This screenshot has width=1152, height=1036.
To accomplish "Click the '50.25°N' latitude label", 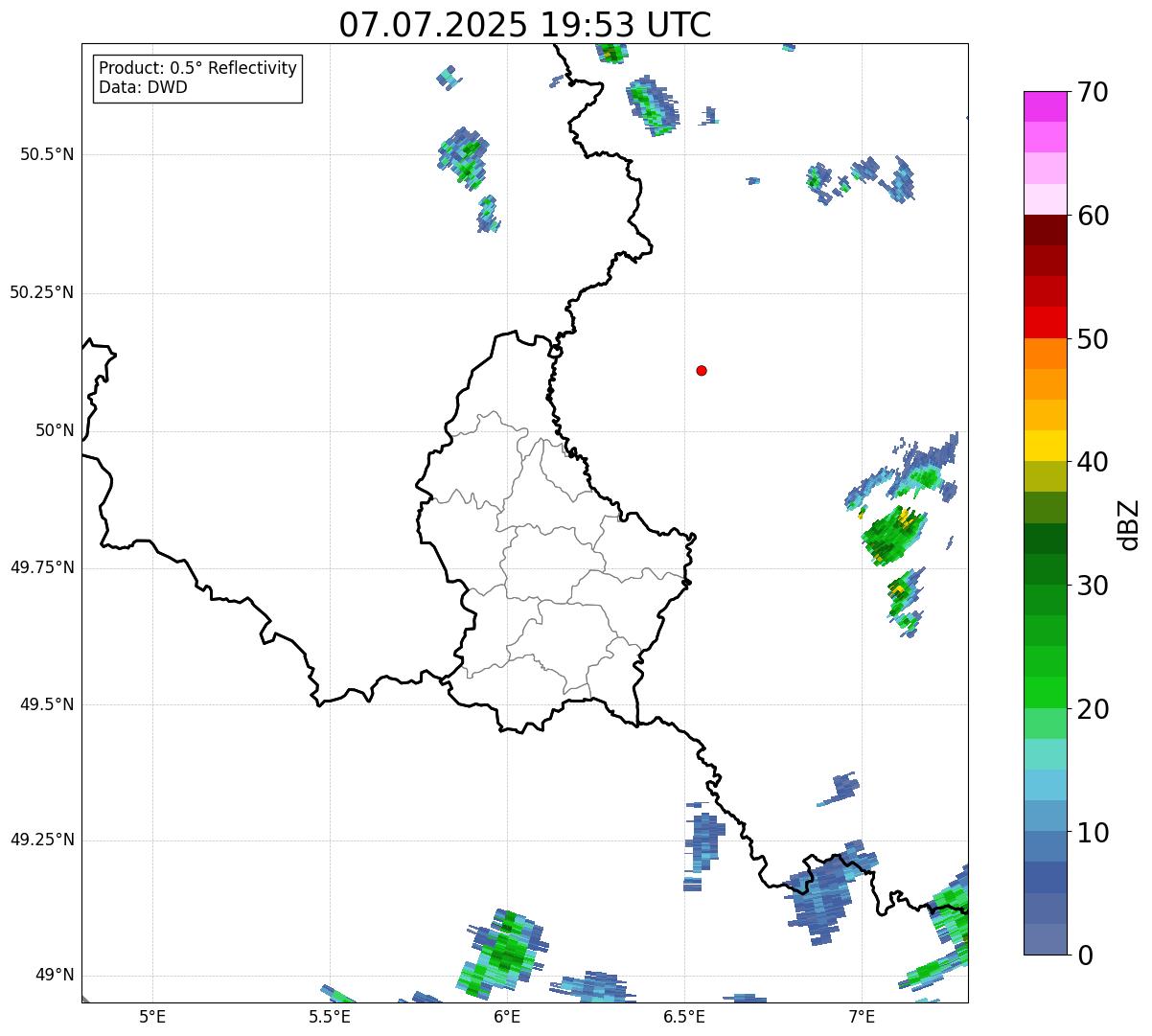I will click(42, 292).
